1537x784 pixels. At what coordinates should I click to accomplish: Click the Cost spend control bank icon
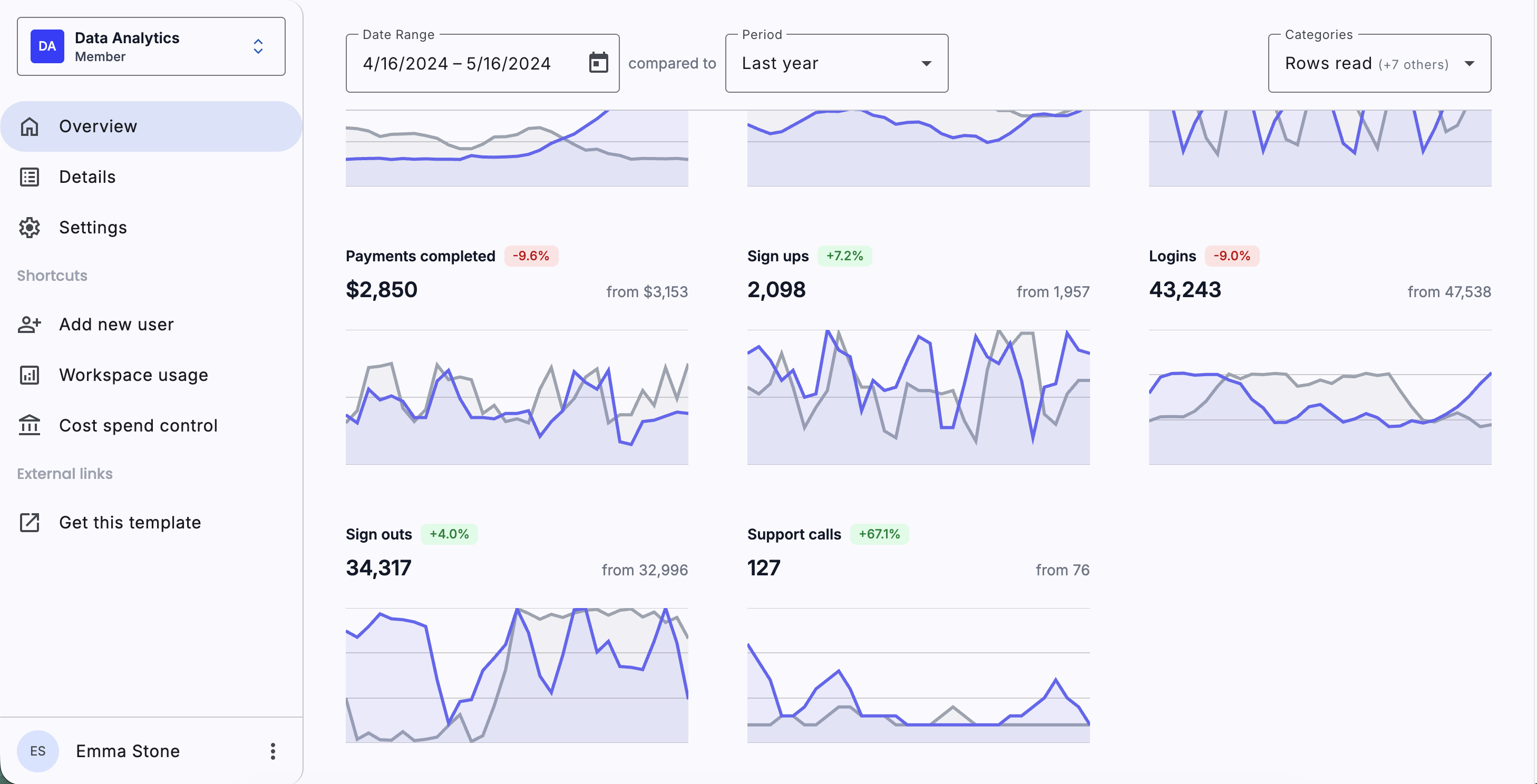[29, 426]
